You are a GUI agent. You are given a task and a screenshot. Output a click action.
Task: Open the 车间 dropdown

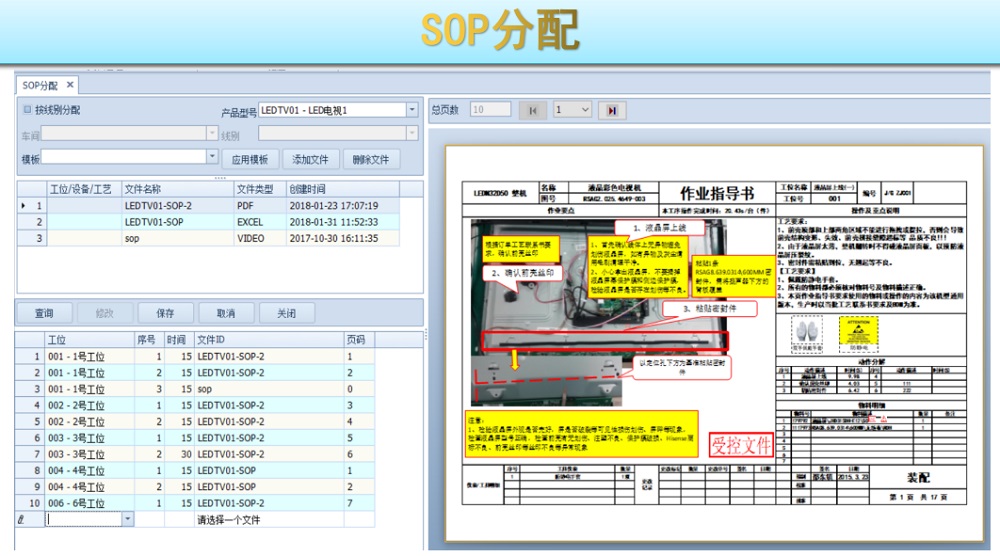212,133
